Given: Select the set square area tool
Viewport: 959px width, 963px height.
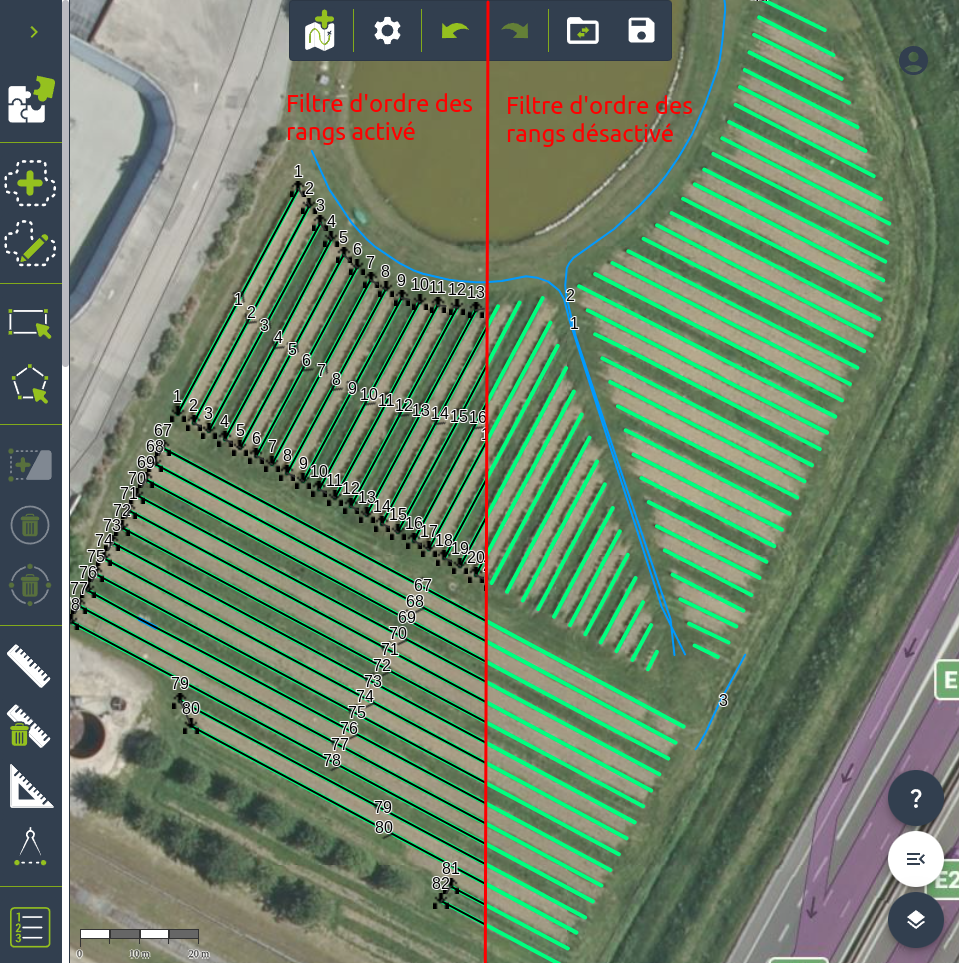Looking at the screenshot, I should (30, 787).
